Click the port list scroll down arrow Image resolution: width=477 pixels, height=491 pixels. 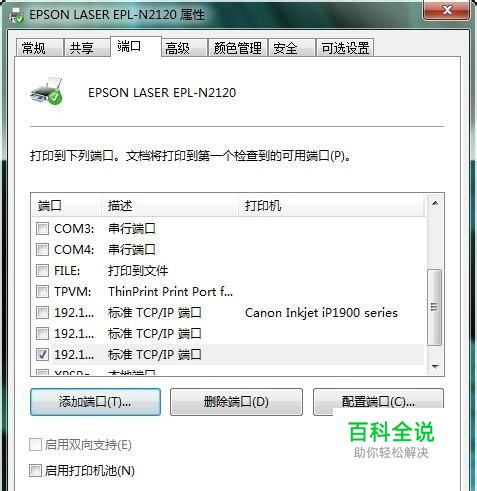(435, 366)
